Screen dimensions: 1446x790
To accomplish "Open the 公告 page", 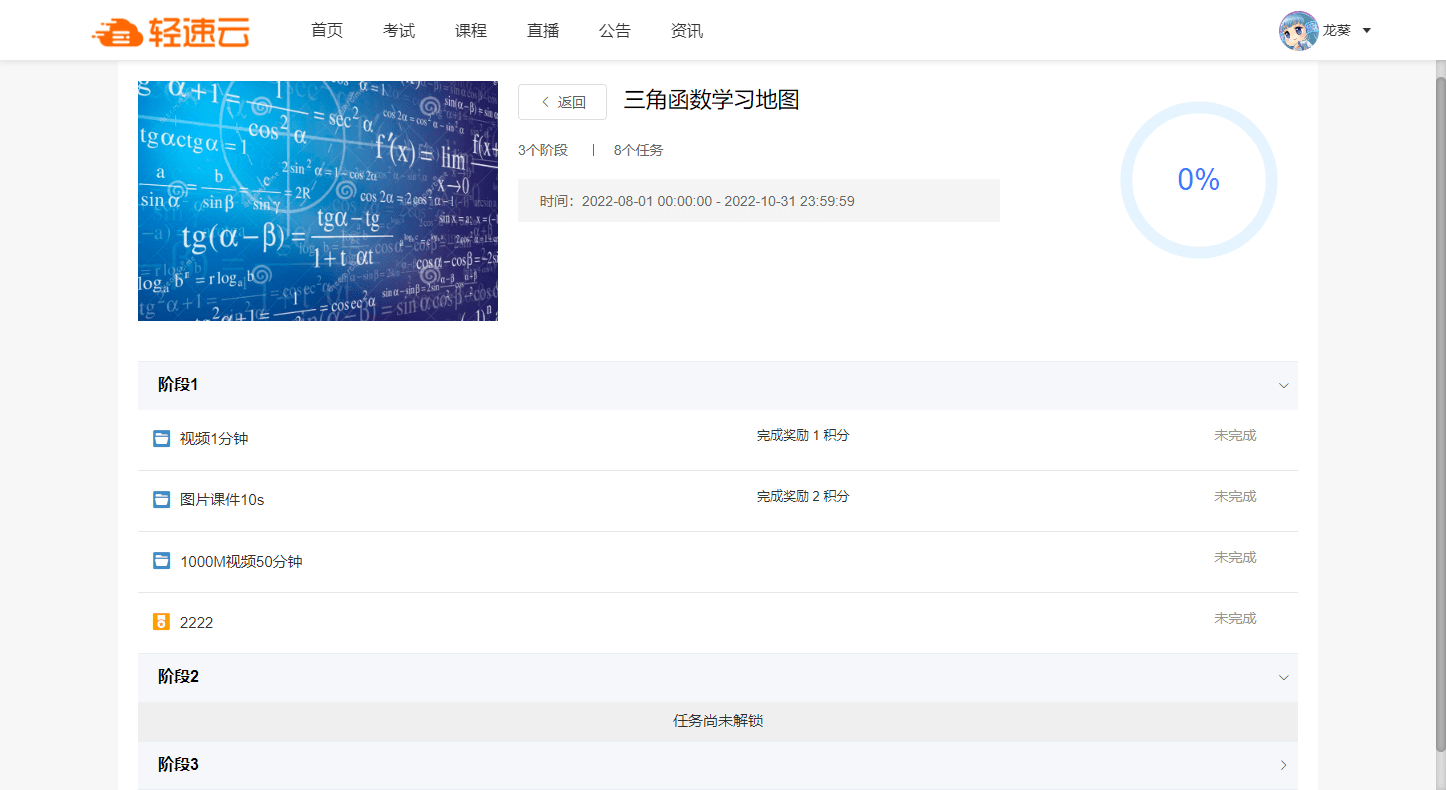I will (x=615, y=31).
